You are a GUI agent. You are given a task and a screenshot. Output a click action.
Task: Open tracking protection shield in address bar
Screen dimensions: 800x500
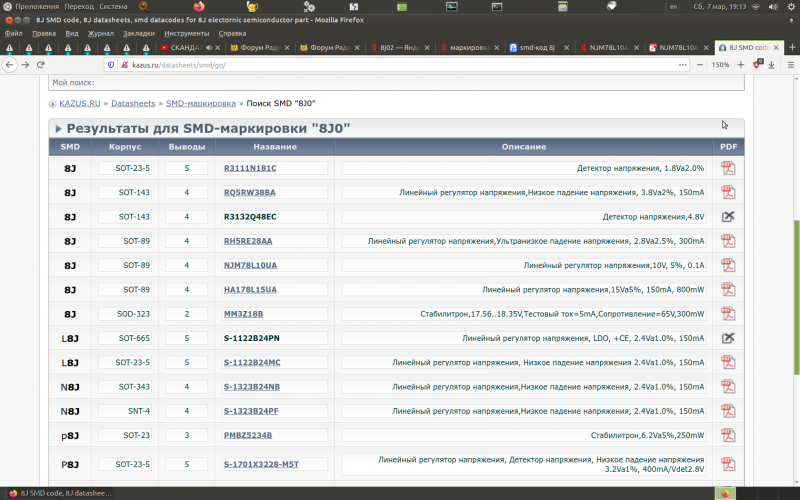(x=111, y=65)
